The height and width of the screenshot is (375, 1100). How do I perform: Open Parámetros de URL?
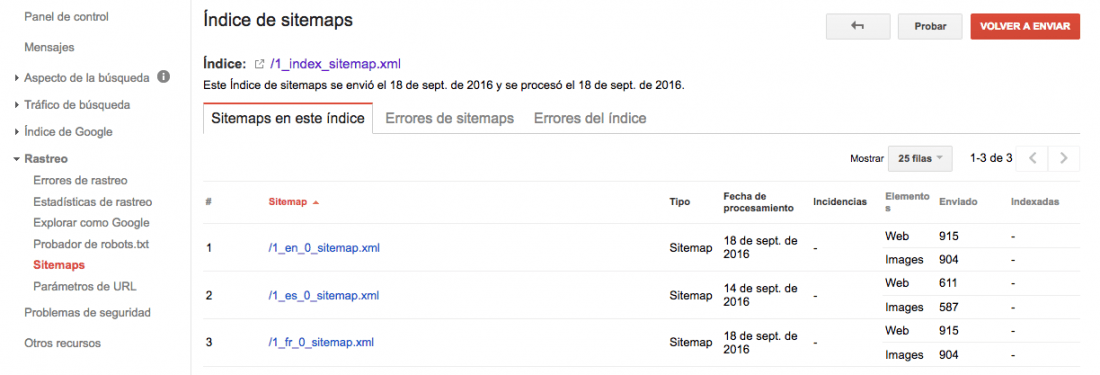pyautogui.click(x=85, y=286)
